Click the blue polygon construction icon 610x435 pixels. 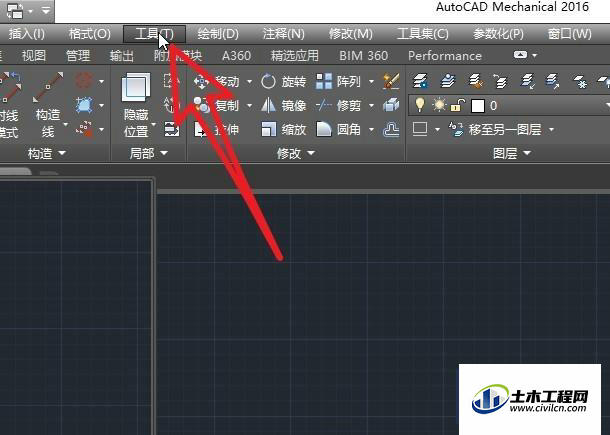coord(84,105)
